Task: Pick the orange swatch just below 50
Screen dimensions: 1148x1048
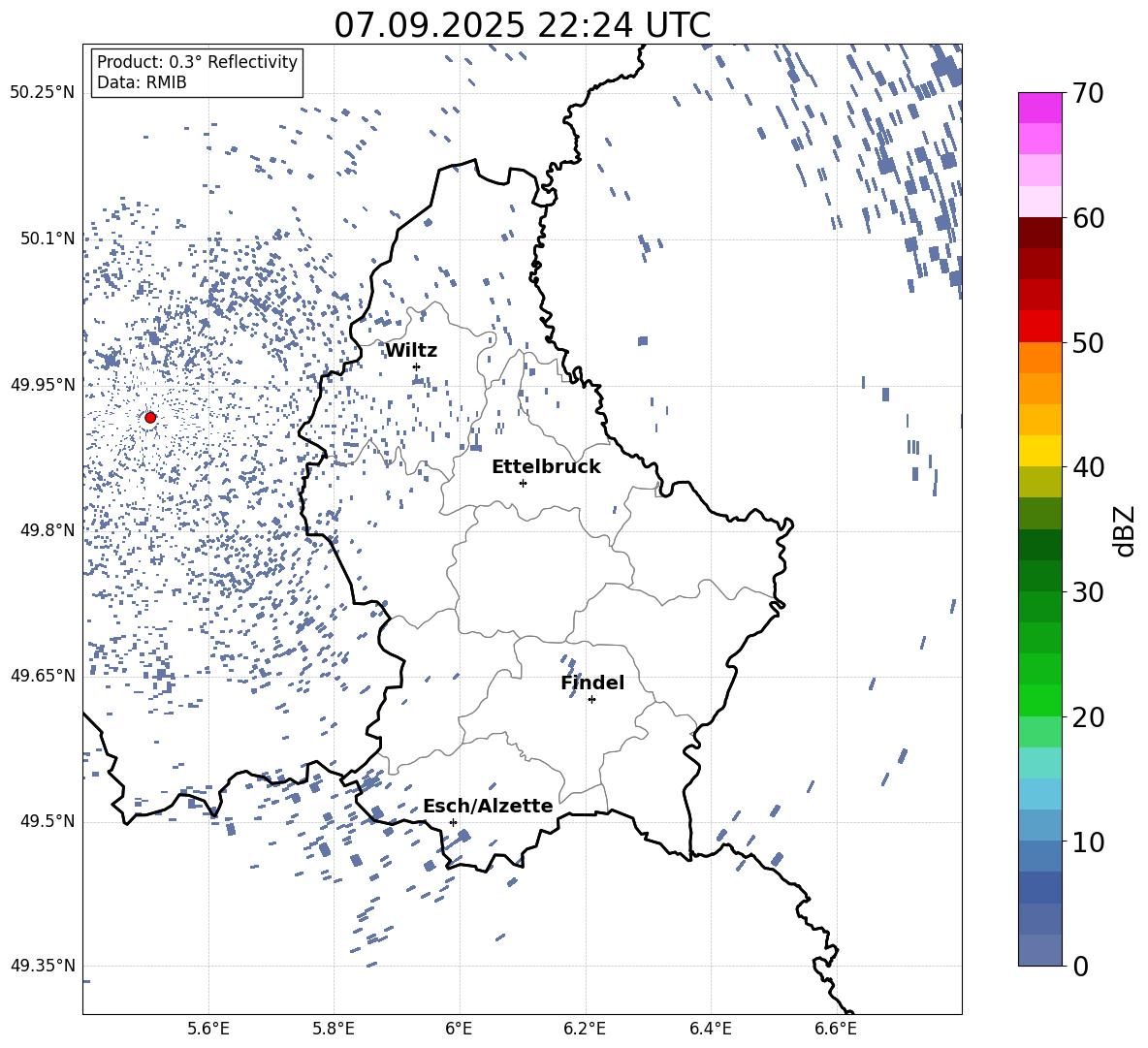Action: 1040,358
